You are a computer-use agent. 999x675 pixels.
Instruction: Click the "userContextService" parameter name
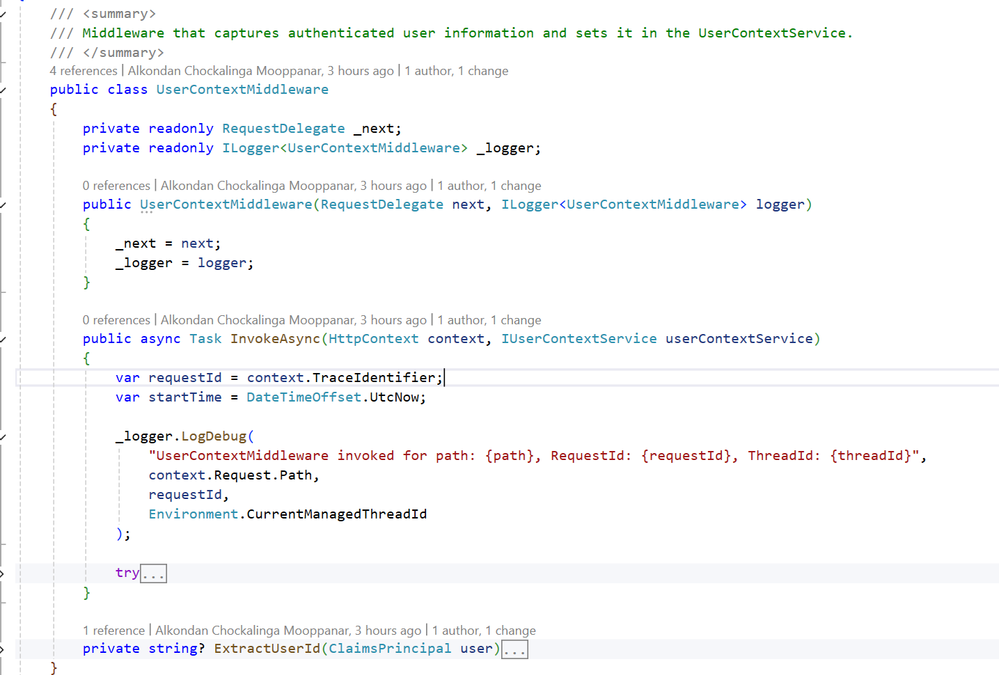[x=739, y=338]
